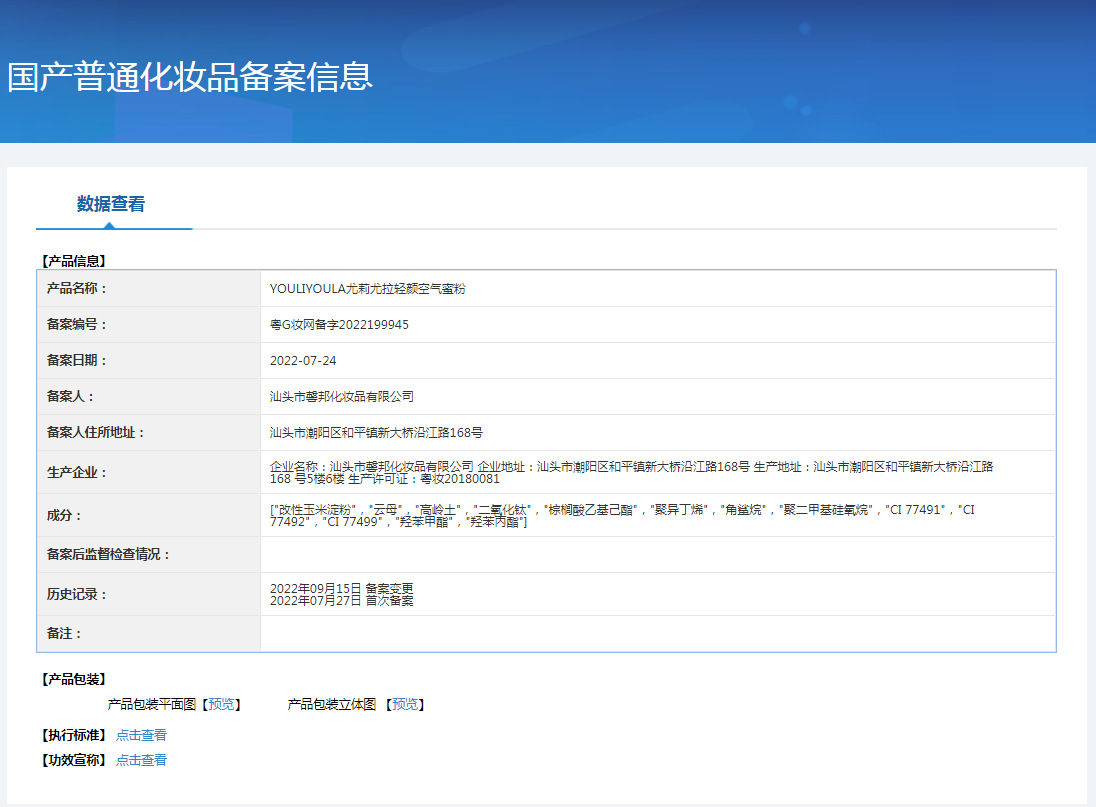
Task: Click the 生产企业： row label
Action: 76,472
